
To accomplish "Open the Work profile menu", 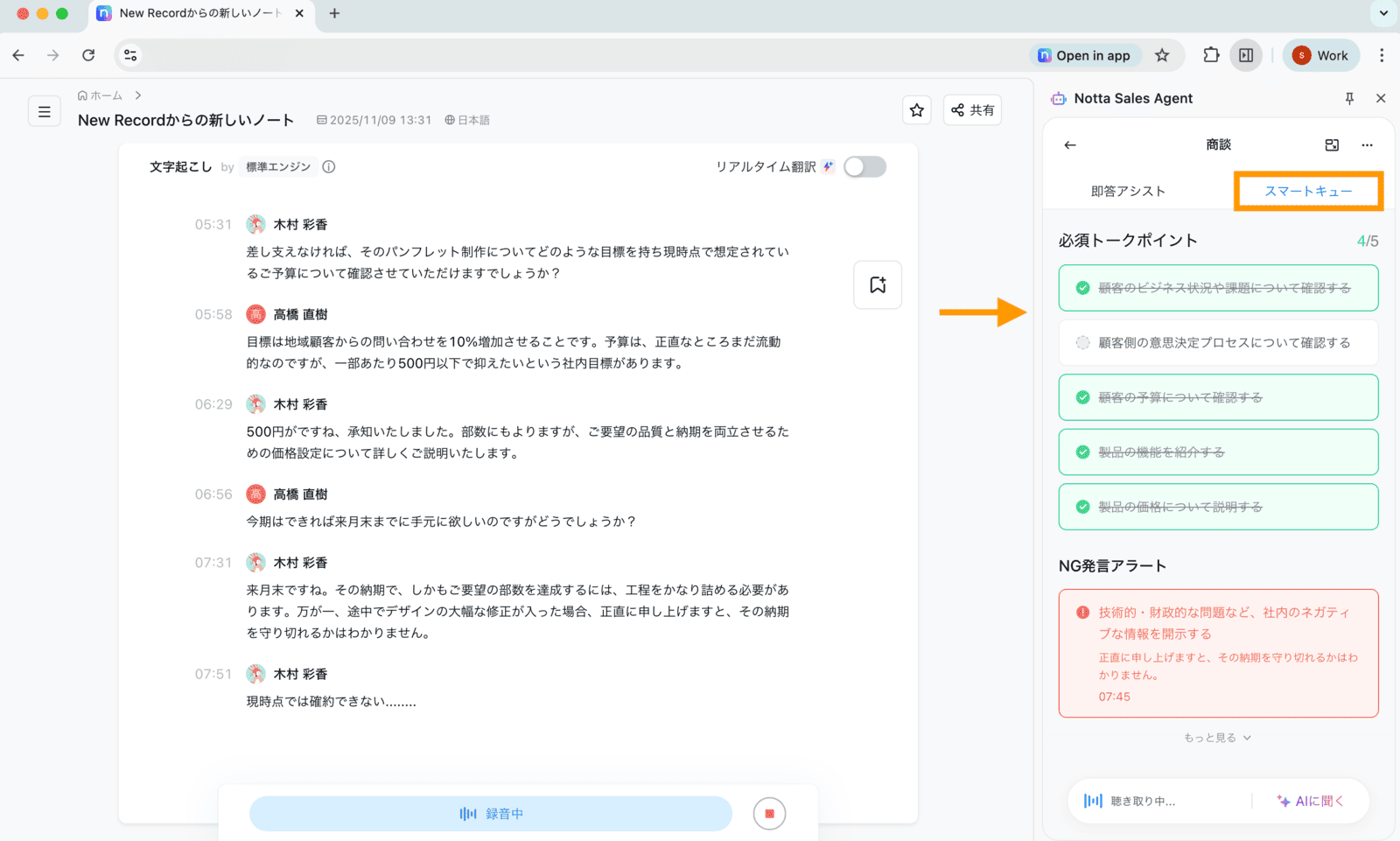I will click(1320, 55).
